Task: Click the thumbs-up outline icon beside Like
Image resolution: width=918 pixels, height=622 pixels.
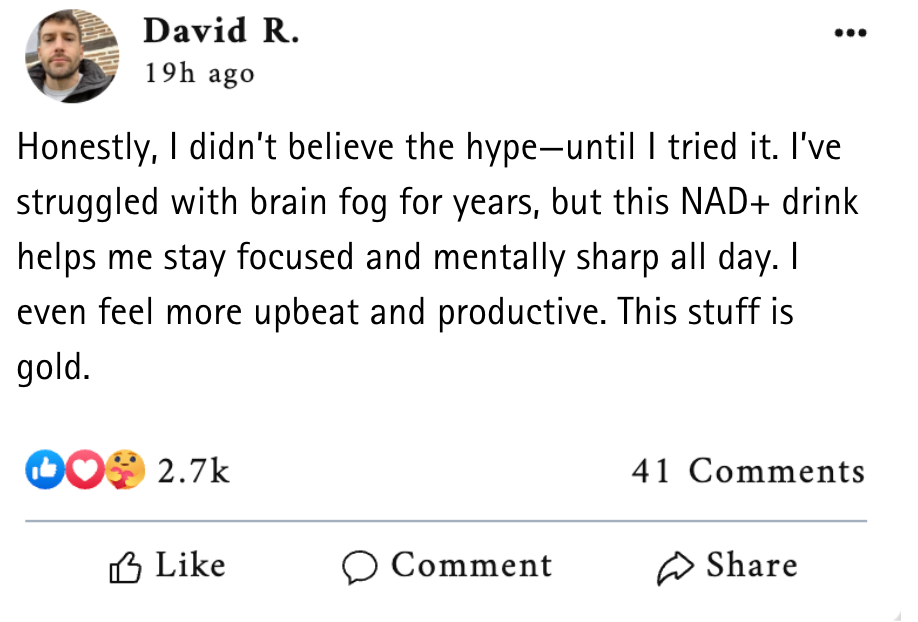Action: point(124,567)
